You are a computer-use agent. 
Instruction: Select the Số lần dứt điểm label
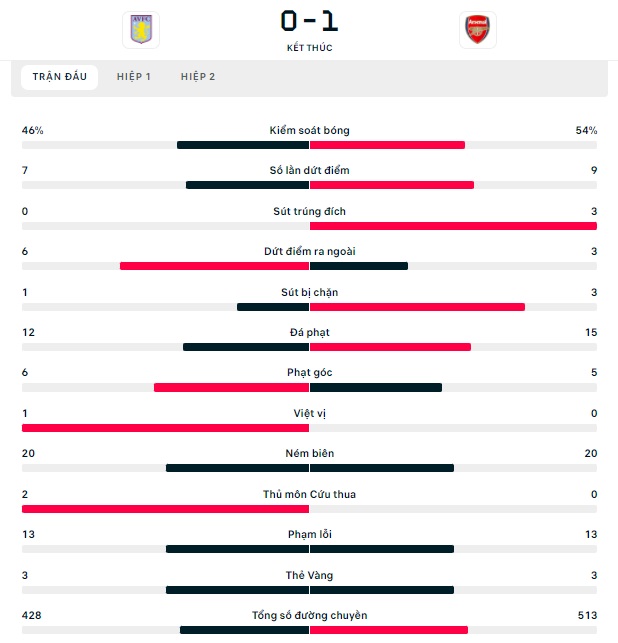309,170
